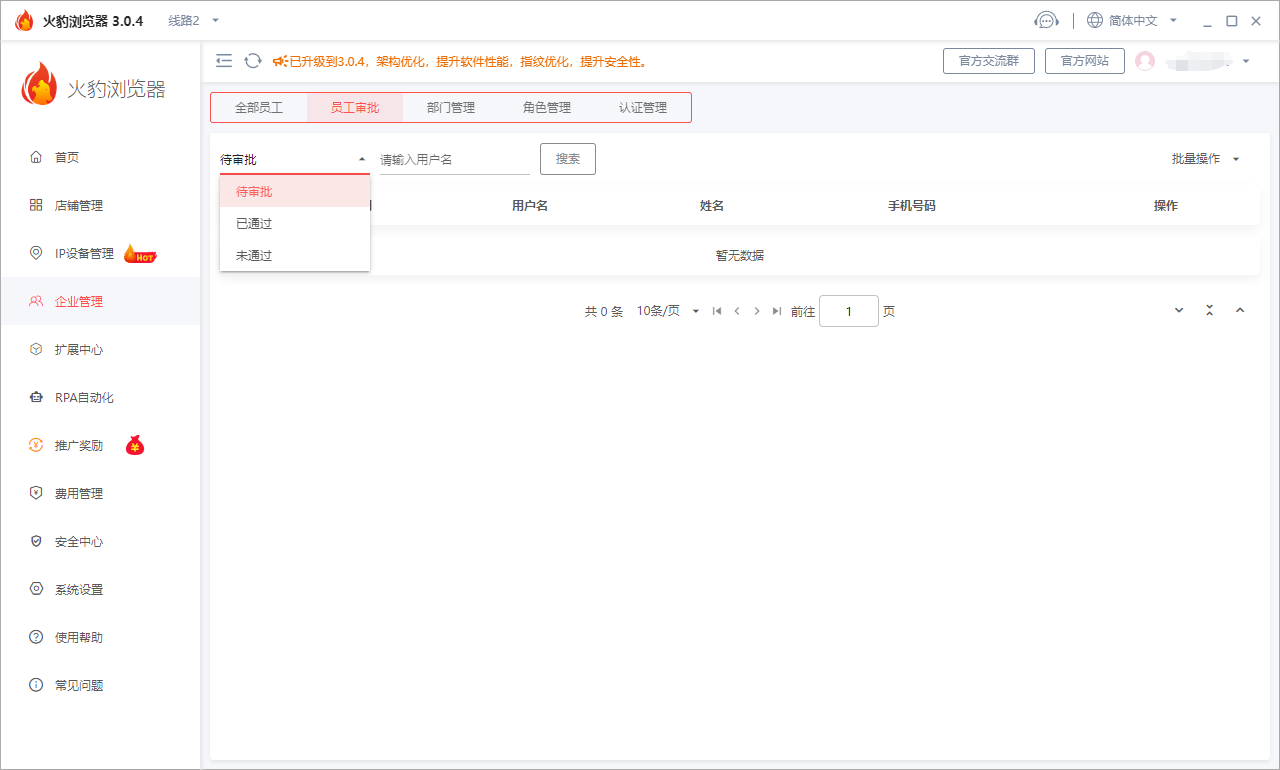Expand the 批量操作 dropdown
The height and width of the screenshot is (770, 1280).
click(1205, 159)
